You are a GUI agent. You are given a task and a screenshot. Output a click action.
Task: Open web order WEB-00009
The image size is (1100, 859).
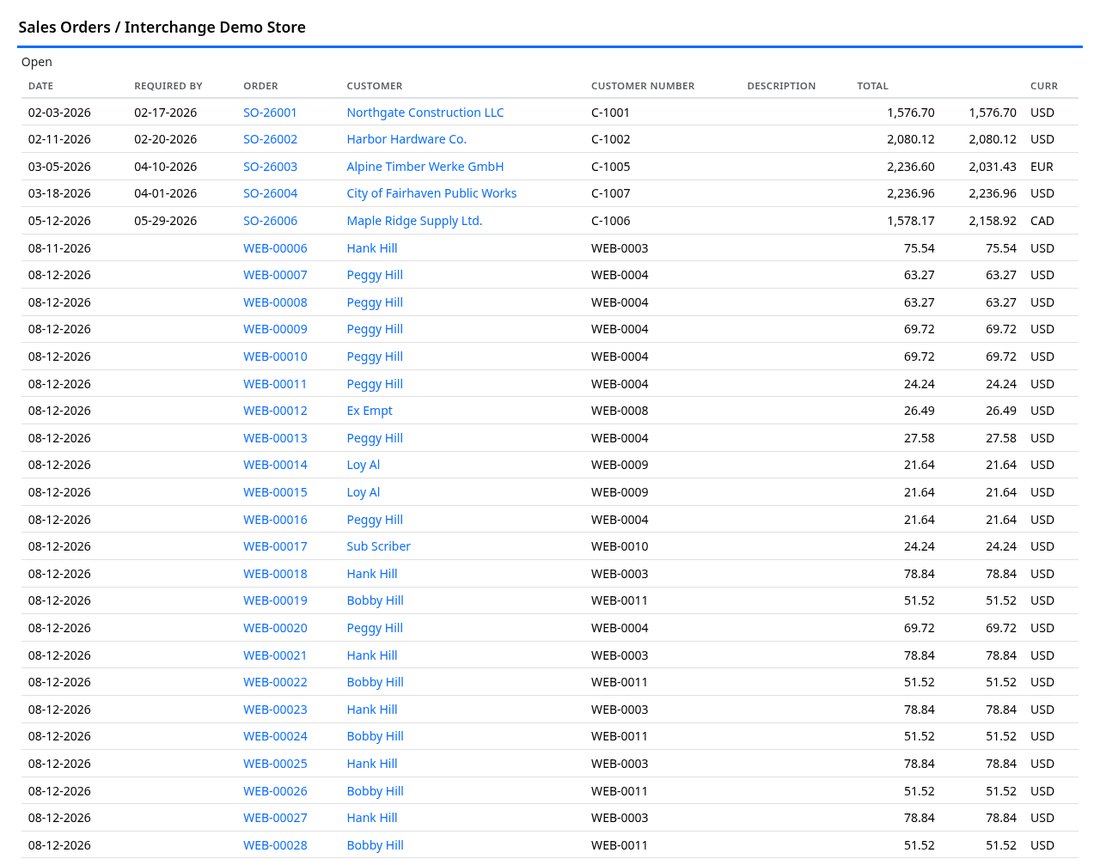click(x=275, y=328)
